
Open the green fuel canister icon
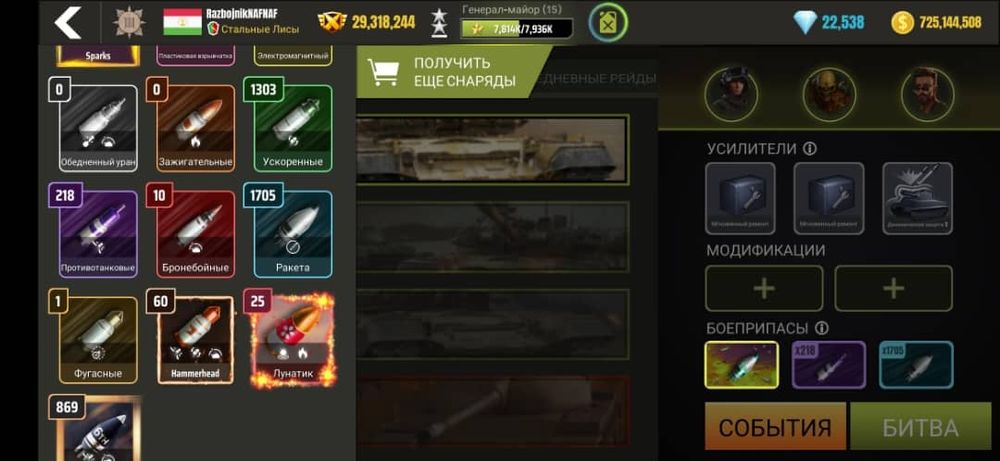point(608,23)
